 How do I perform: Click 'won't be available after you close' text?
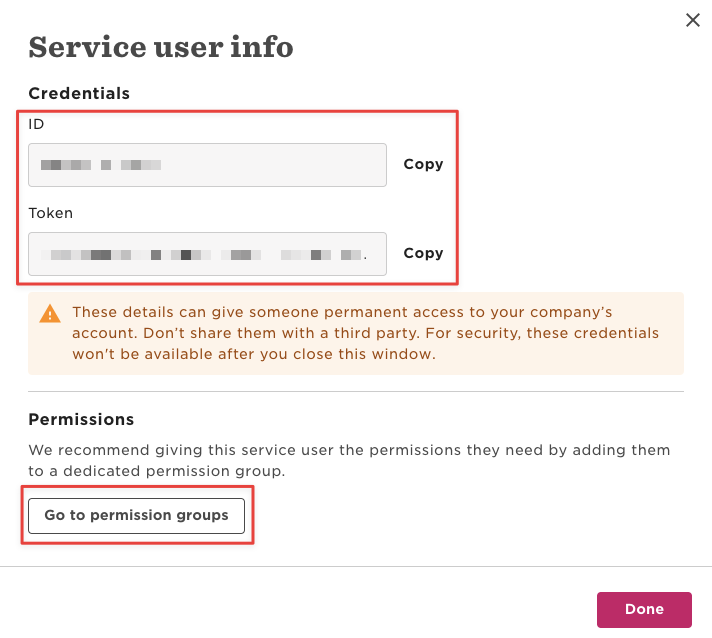226,354
